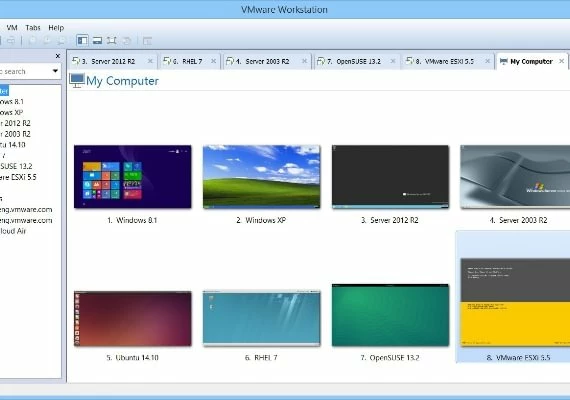Select the Server 2003 R2 entry in the library tree
This screenshot has width=570, height=400.
pos(15,134)
